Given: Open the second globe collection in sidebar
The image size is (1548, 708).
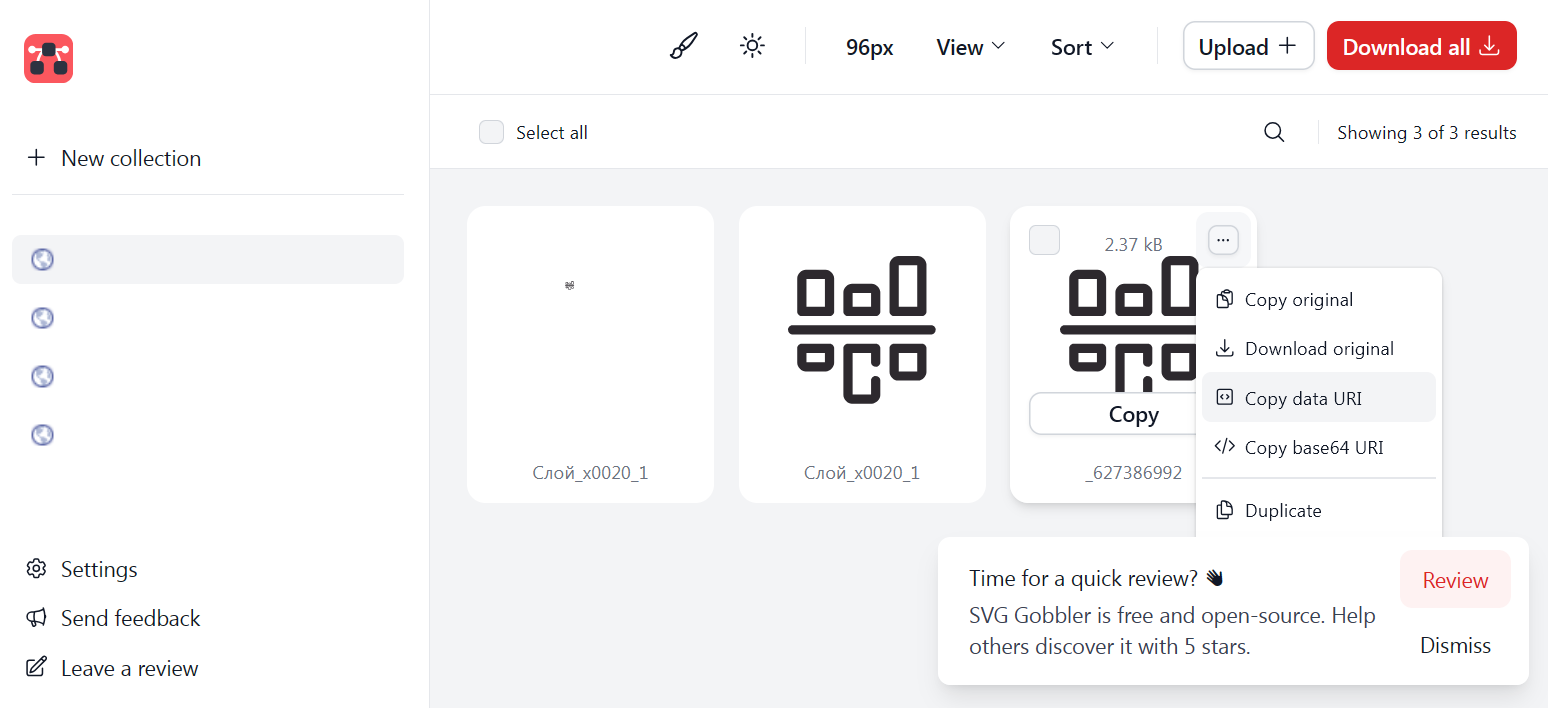Looking at the screenshot, I should [x=43, y=318].
